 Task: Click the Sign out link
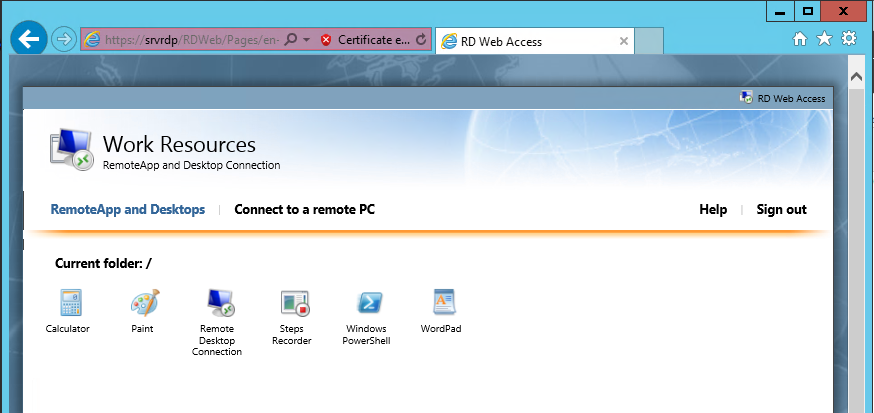[781, 210]
